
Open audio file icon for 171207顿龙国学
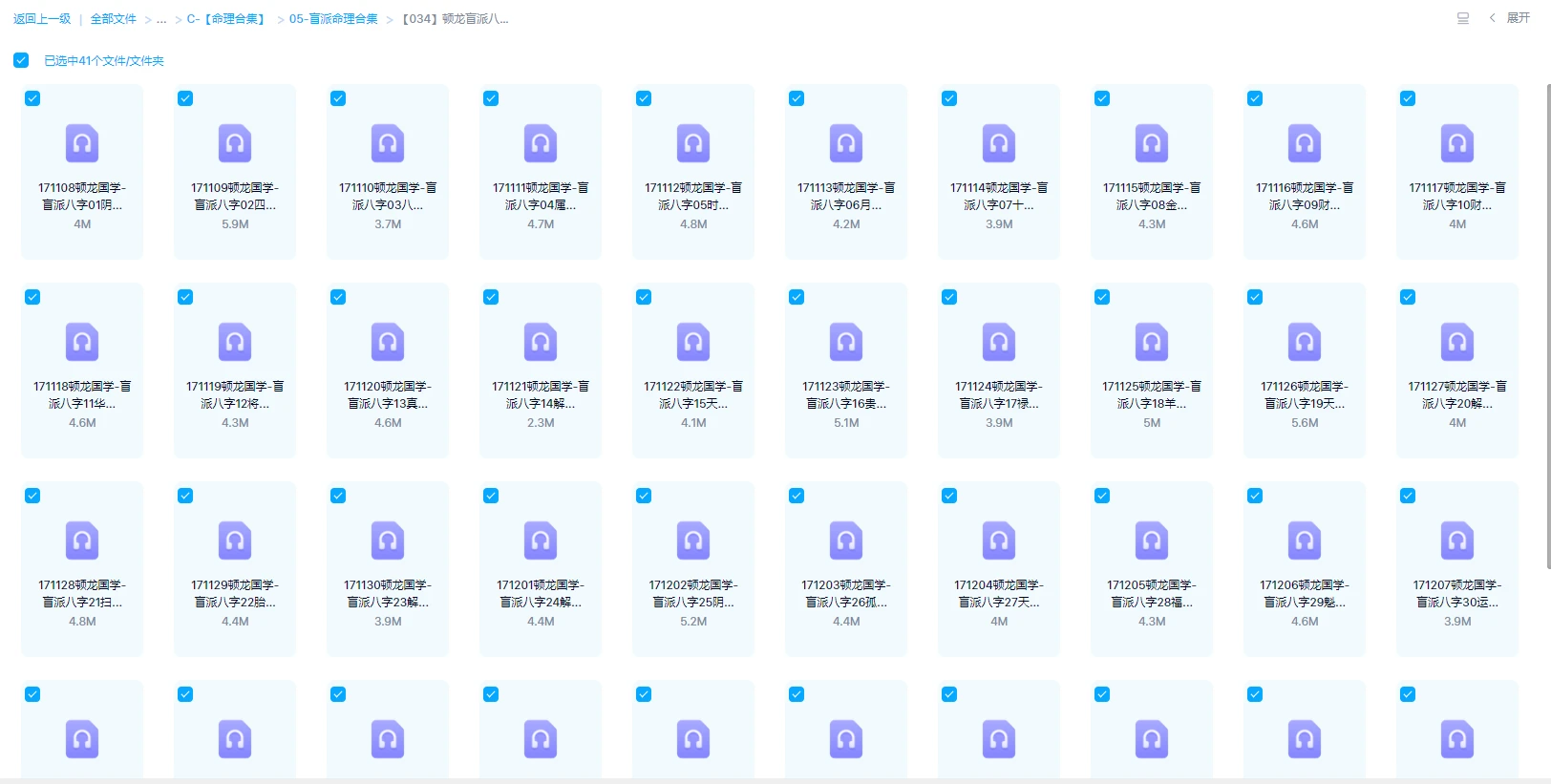point(1457,540)
